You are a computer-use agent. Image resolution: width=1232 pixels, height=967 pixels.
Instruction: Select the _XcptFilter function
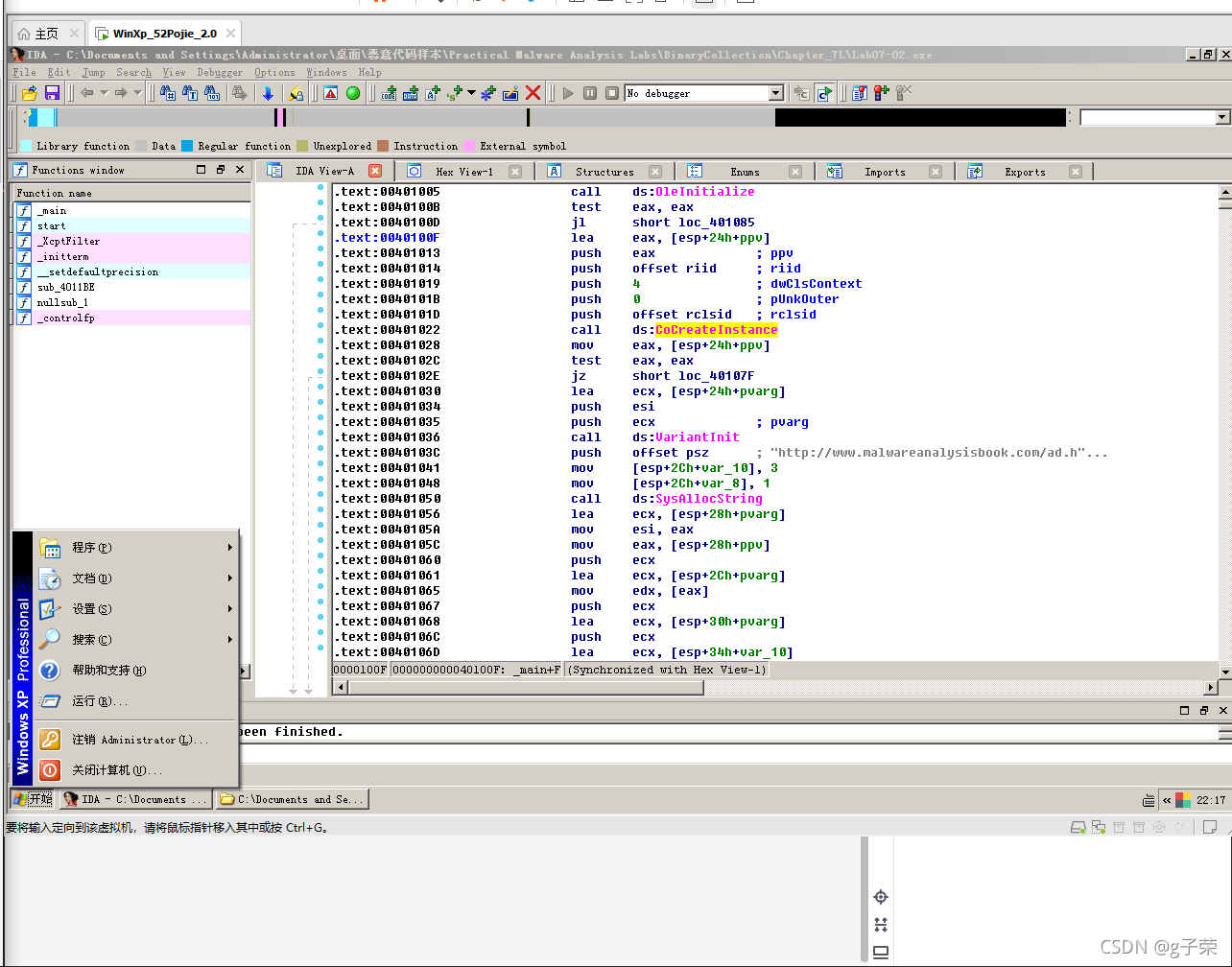(131, 241)
